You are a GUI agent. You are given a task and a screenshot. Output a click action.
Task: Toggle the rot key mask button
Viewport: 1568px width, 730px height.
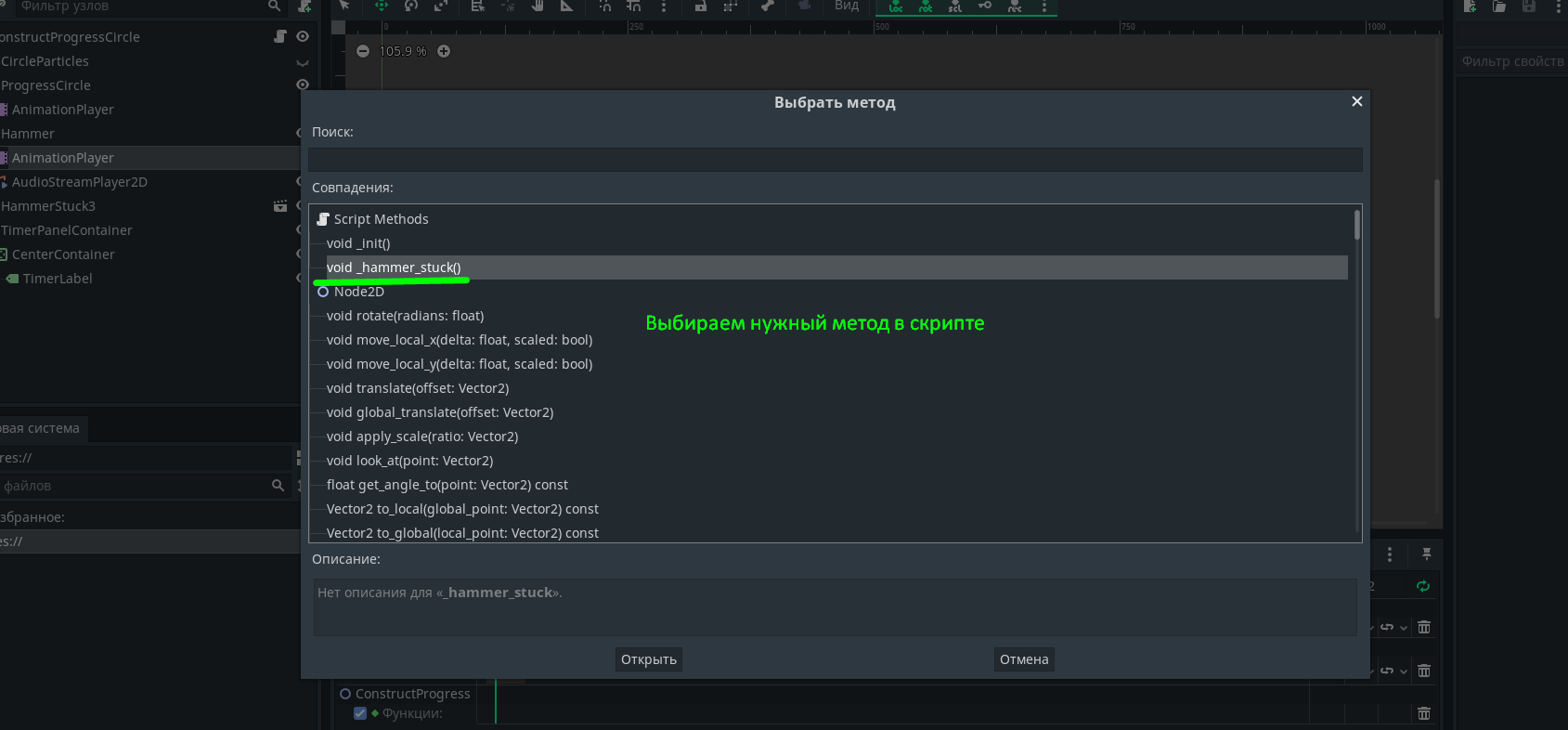pyautogui.click(x=926, y=6)
